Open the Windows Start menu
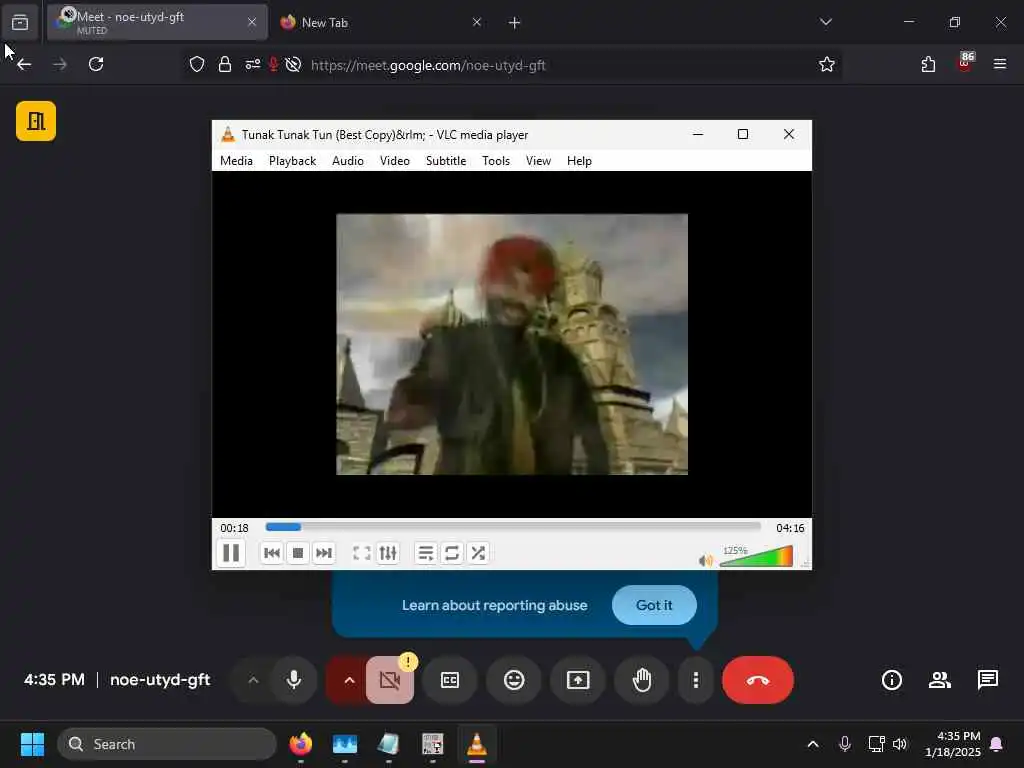 pyautogui.click(x=32, y=744)
